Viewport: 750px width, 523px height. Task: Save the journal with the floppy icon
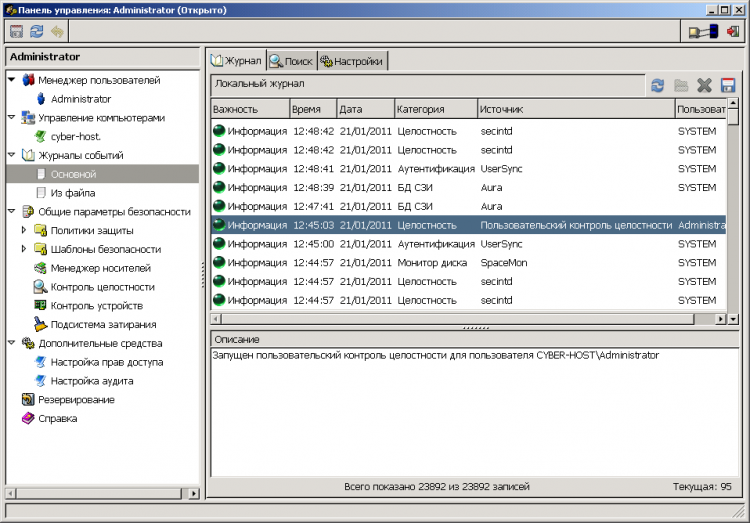[728, 86]
